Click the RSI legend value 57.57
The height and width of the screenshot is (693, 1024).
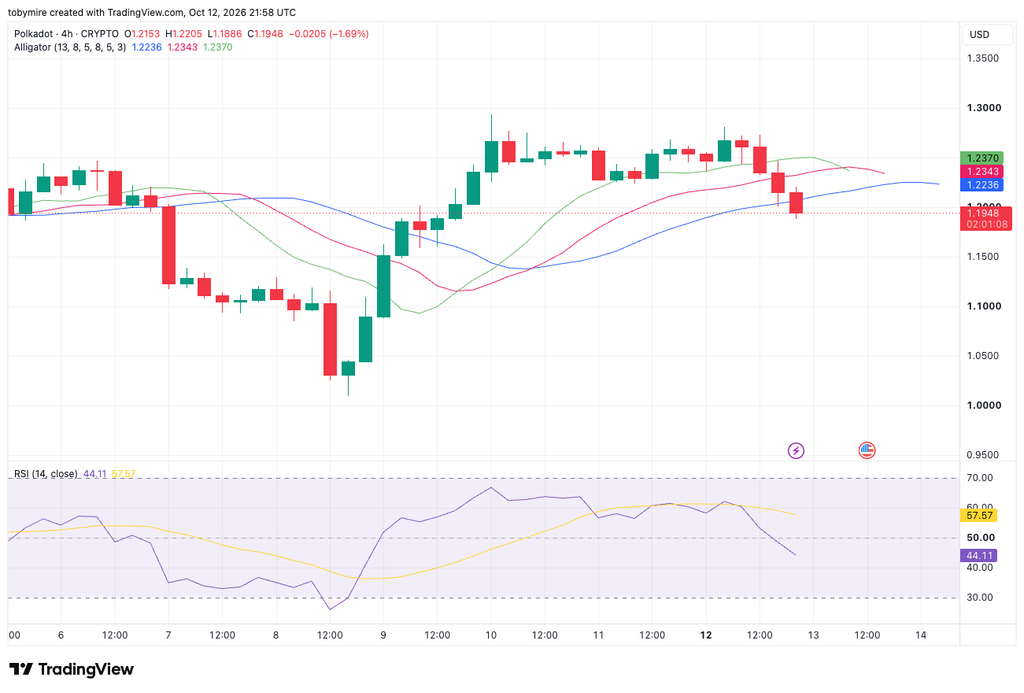[x=123, y=474]
